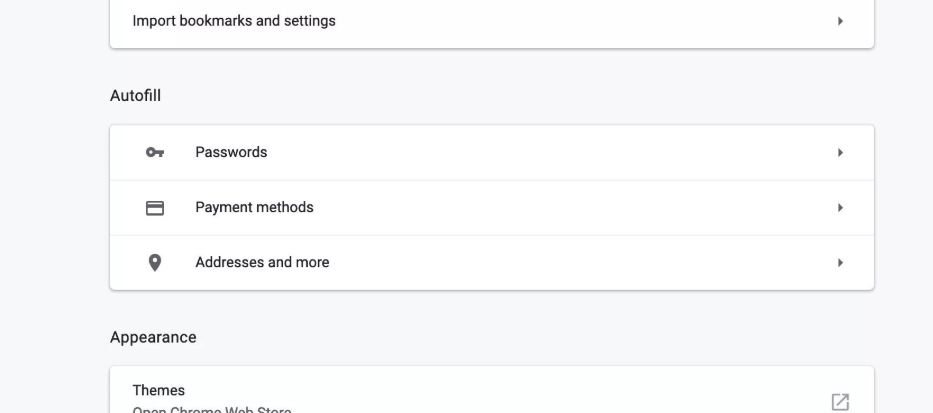Click the location pin icon for Addresses
This screenshot has width=933, height=413.
pos(154,263)
